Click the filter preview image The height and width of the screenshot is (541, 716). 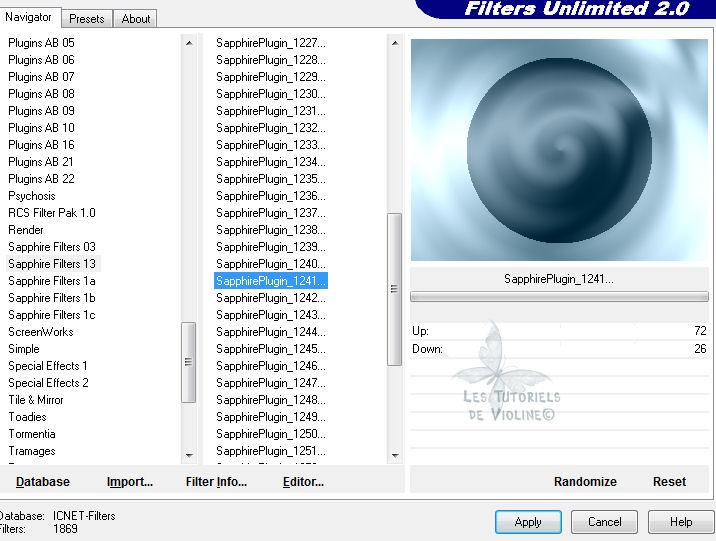tap(559, 150)
